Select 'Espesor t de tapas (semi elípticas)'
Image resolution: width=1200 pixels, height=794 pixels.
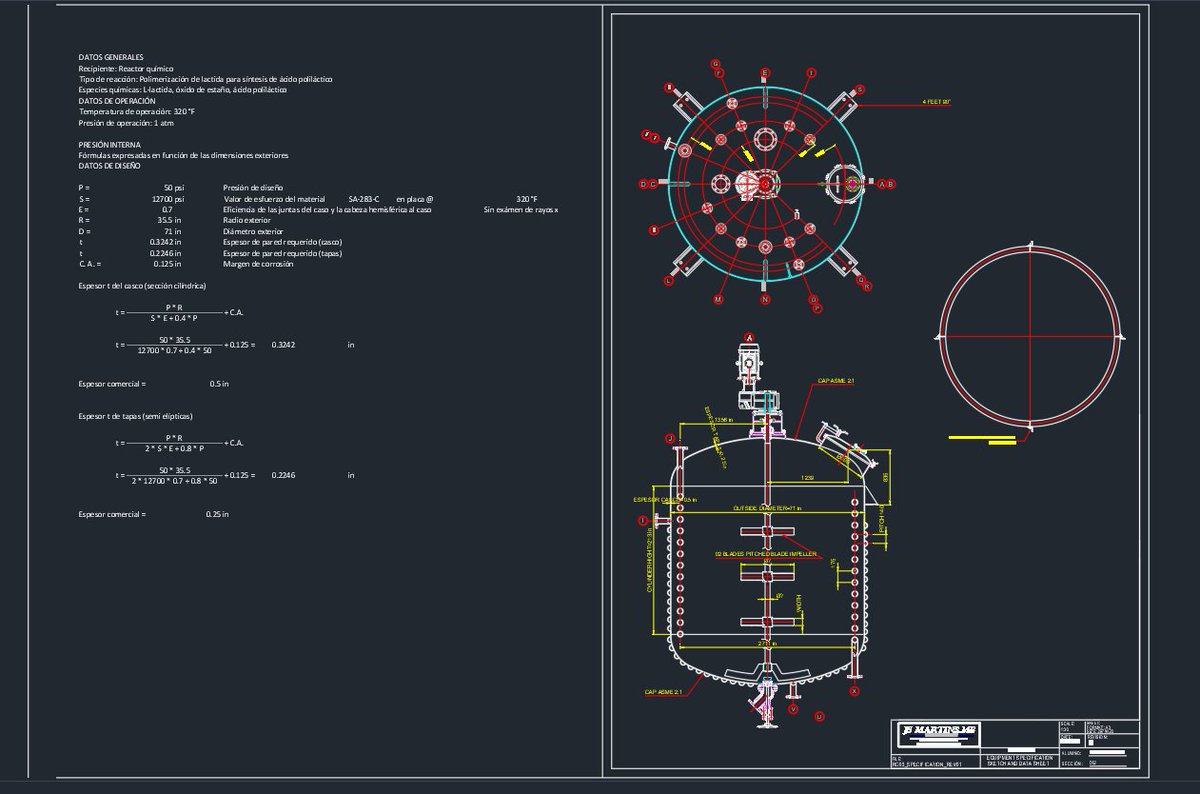pos(135,415)
